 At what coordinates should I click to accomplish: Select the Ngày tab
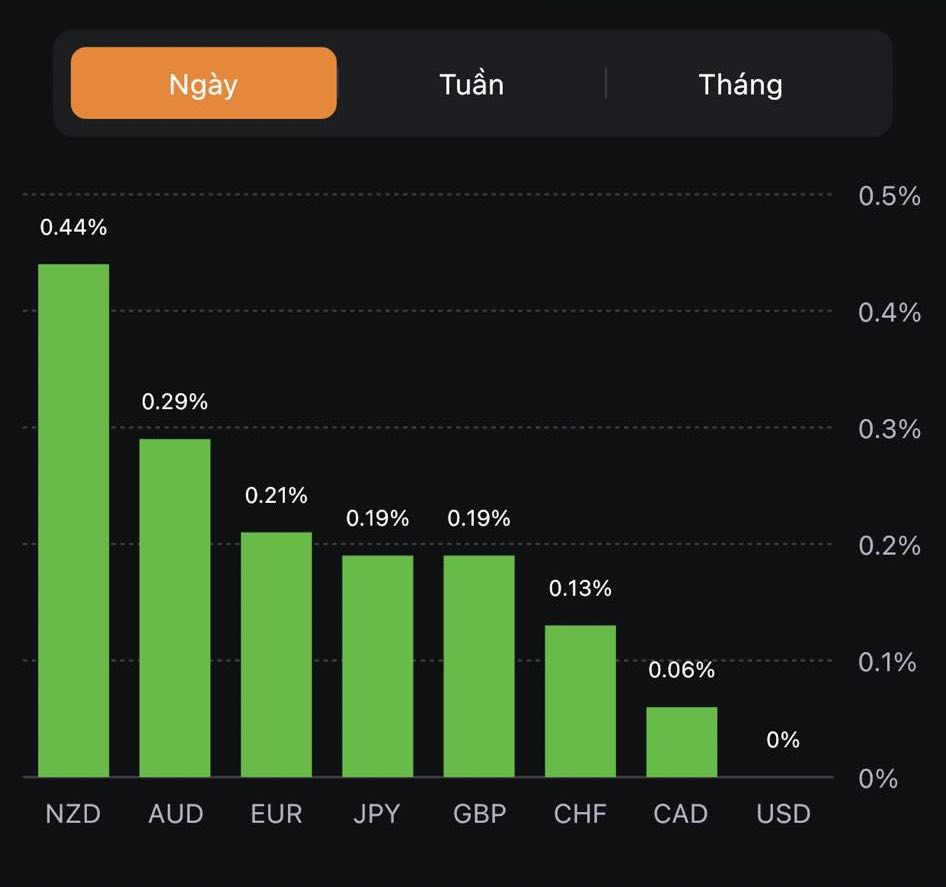(x=203, y=84)
